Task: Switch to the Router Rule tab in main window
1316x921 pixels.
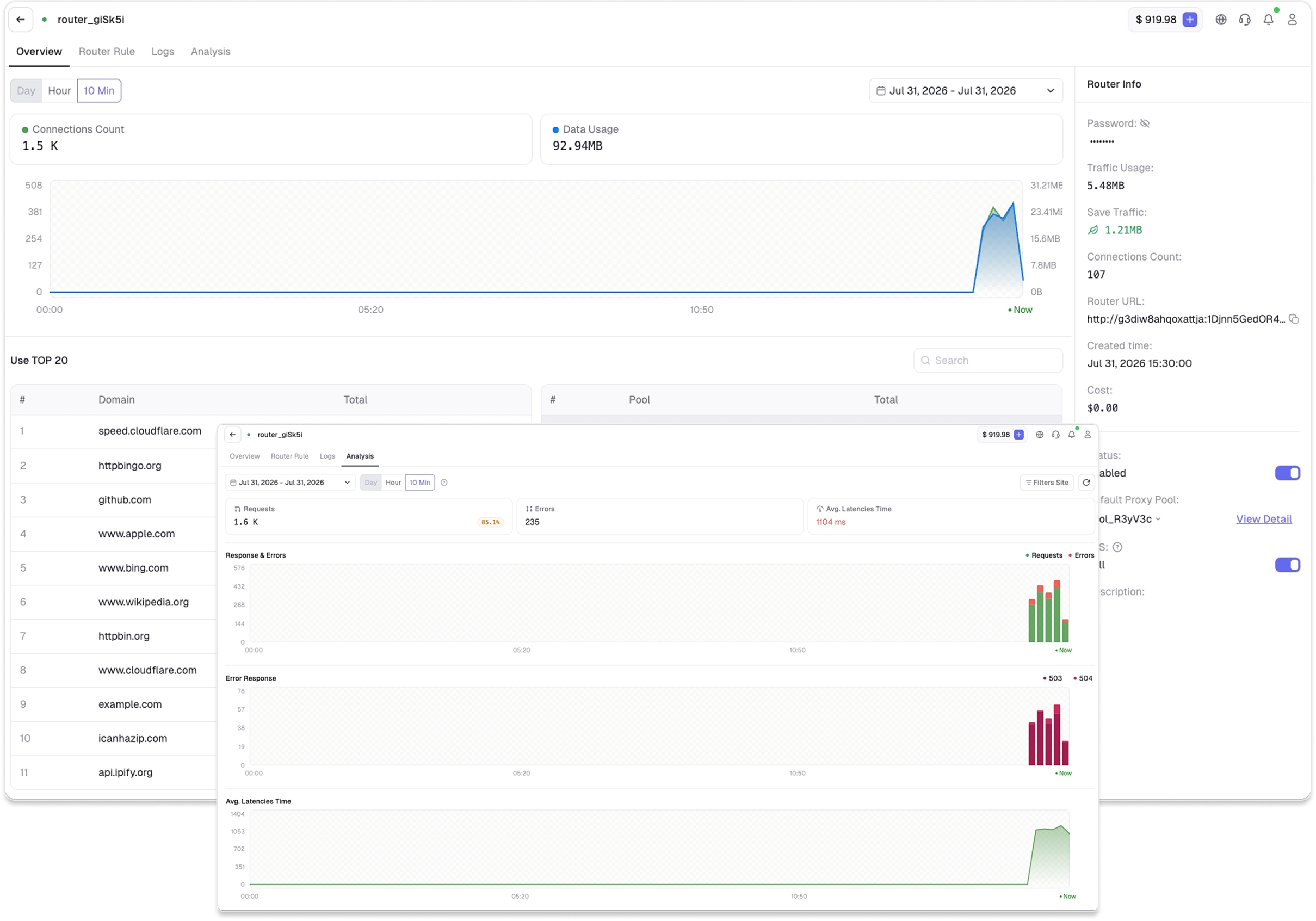Action: point(107,52)
